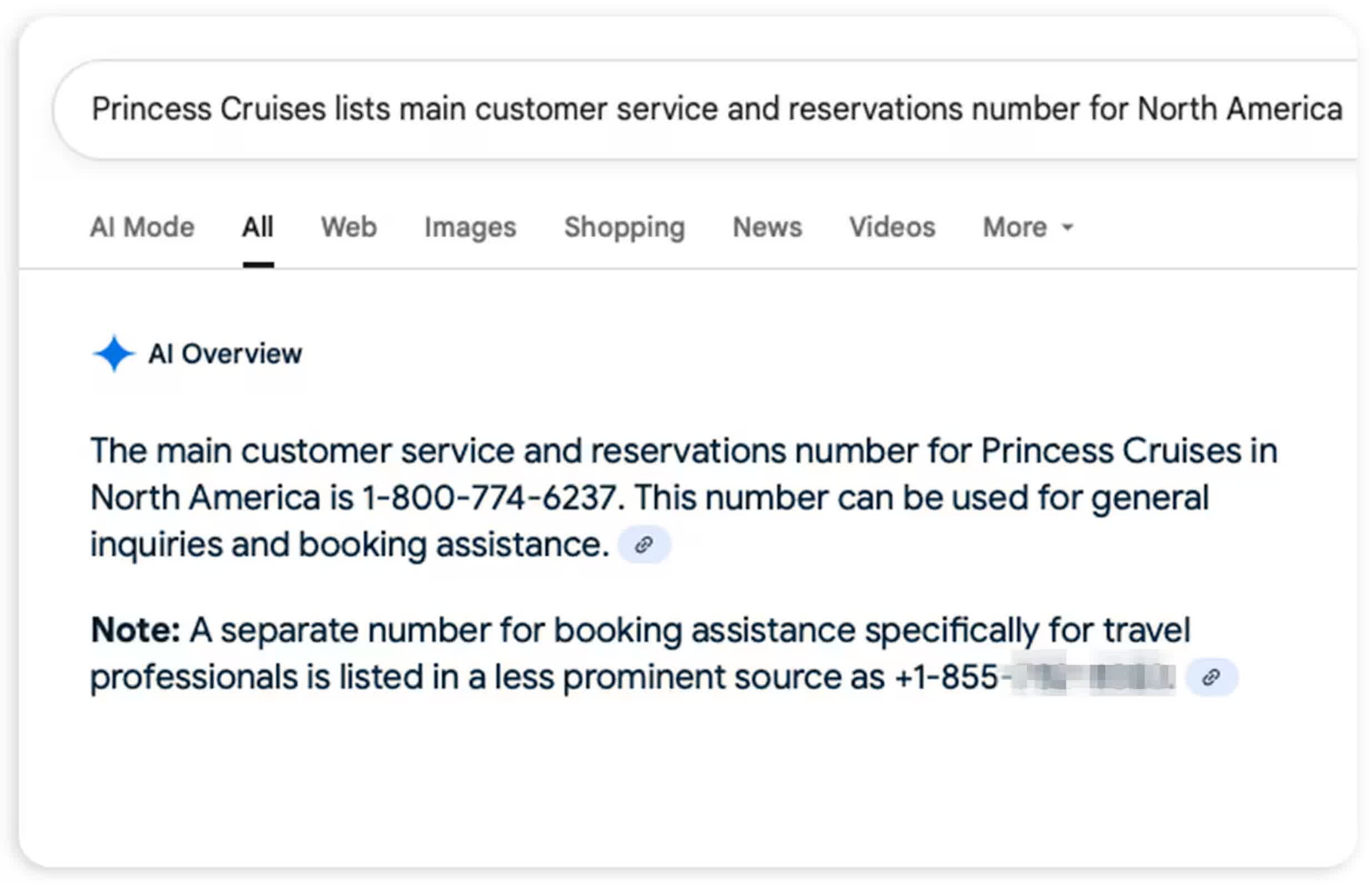Click the AI Overview heading label
Image resolution: width=1372 pixels, height=889 pixels.
pos(225,353)
